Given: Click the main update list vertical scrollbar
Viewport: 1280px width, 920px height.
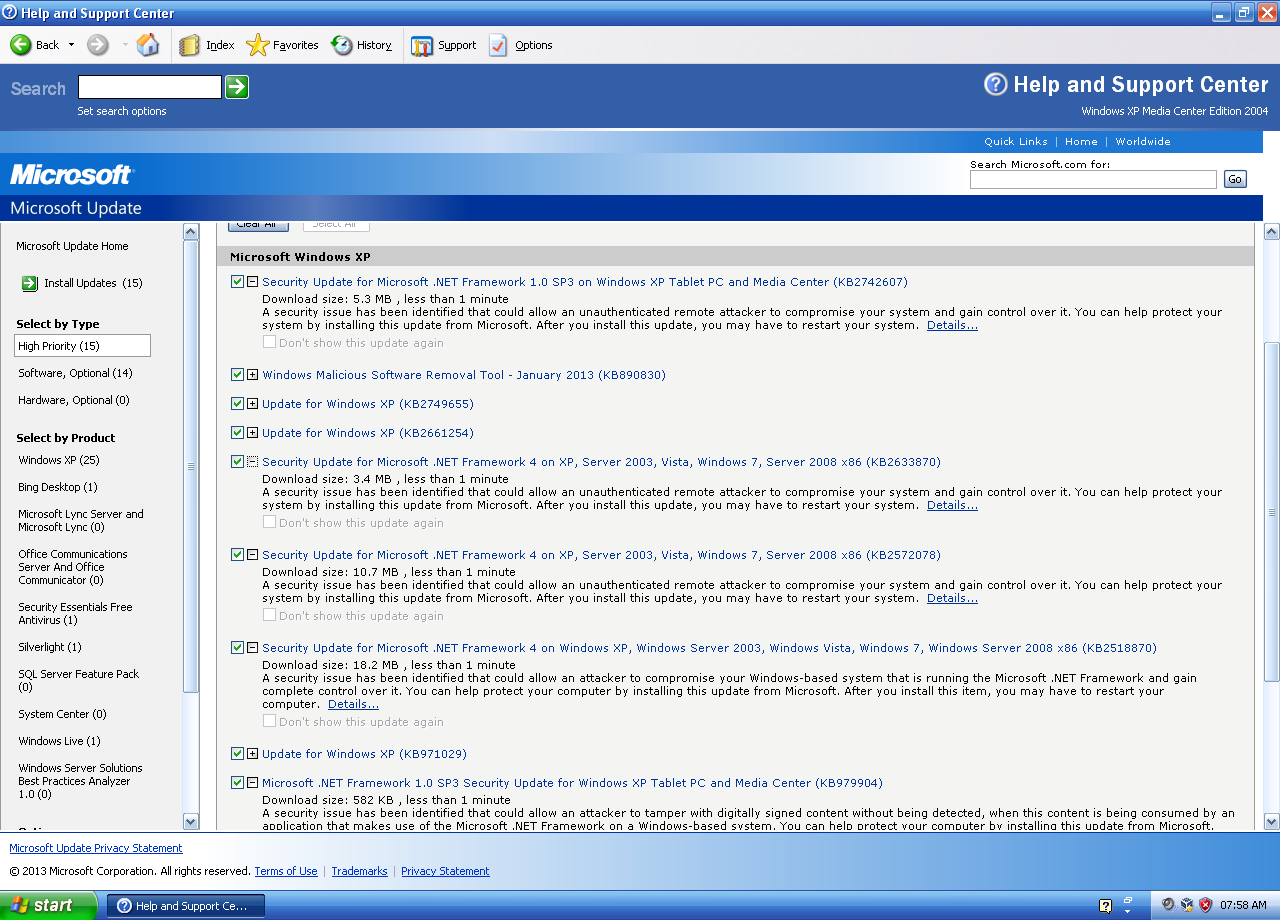Looking at the screenshot, I should tap(1271, 510).
